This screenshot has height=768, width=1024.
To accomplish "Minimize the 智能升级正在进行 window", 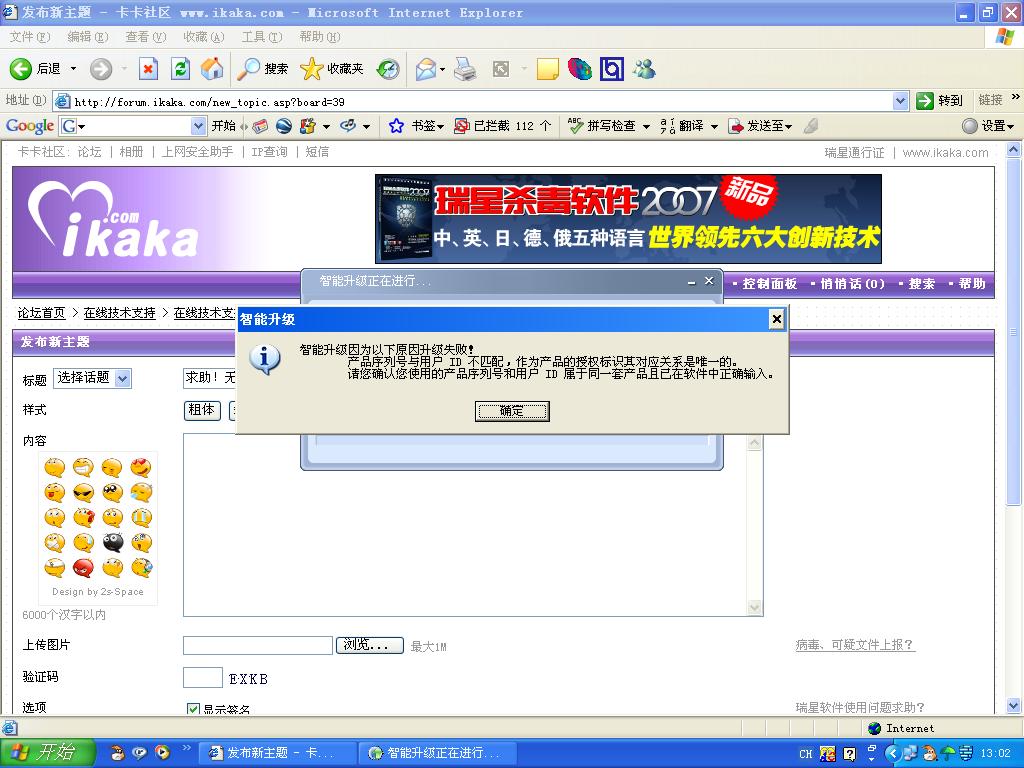I will (x=692, y=282).
